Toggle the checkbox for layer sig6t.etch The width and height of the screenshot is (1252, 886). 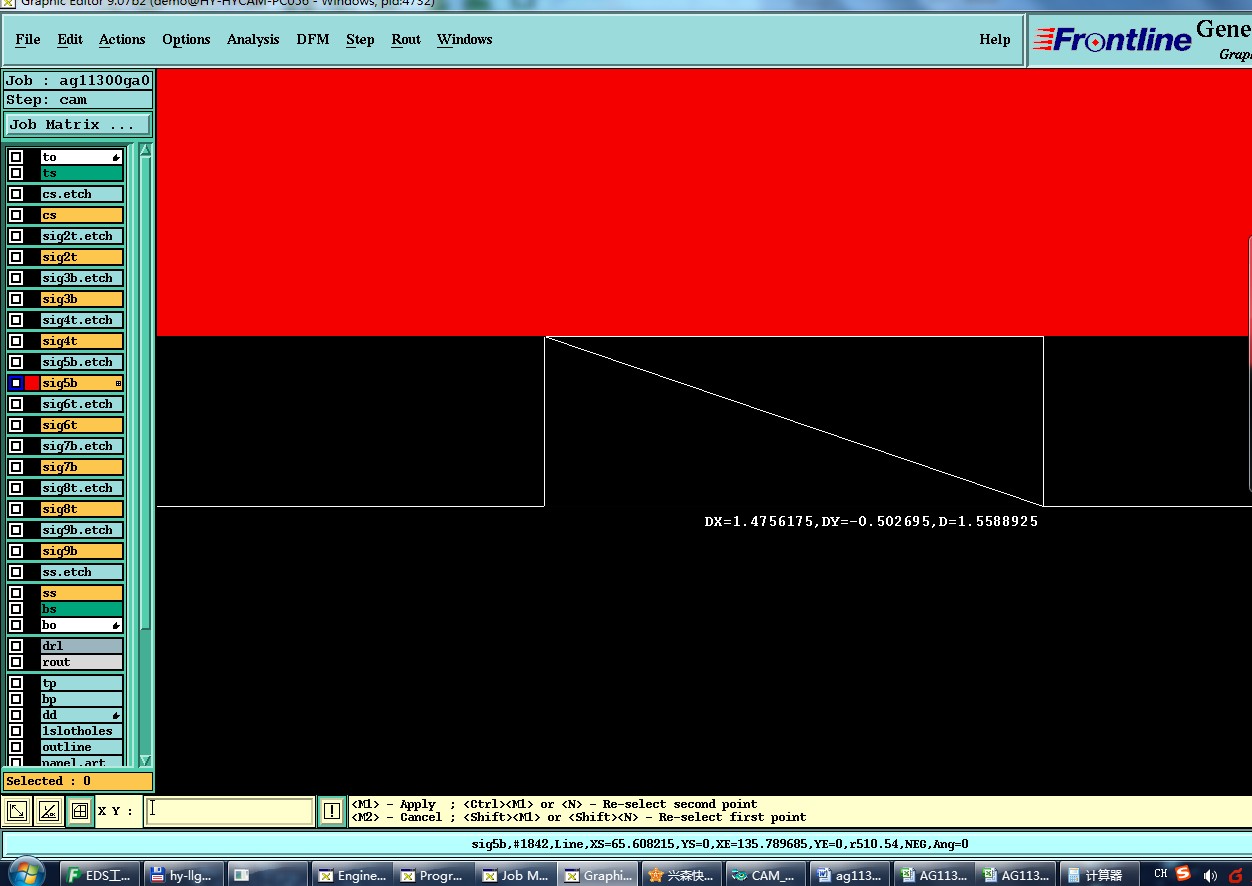(16, 404)
